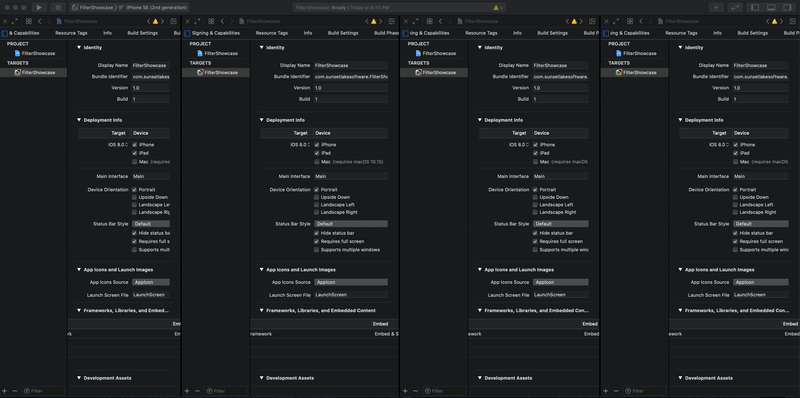This screenshot has width=800, height=398.
Task: Close the rightmost editor pane with its X icon
Action: [x=606, y=21]
